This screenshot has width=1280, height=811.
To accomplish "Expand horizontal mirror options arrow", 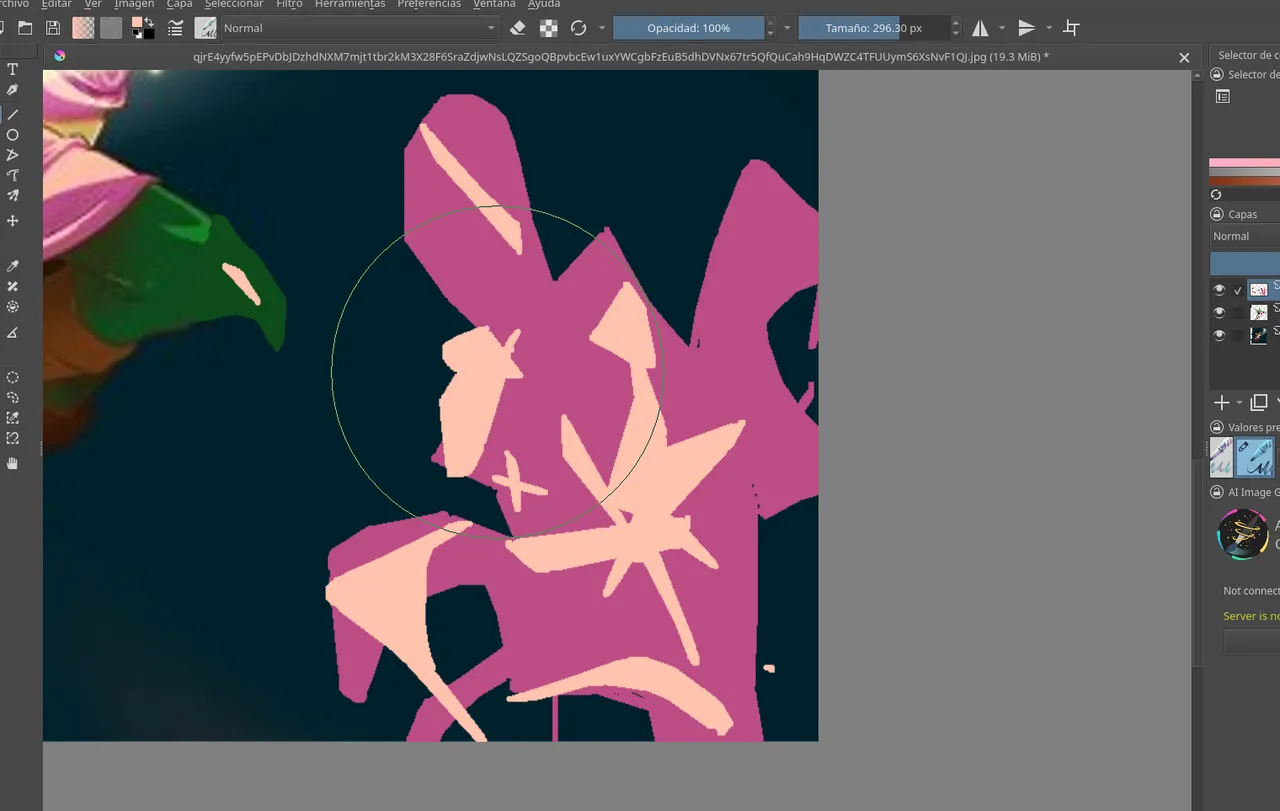I will pyautogui.click(x=1002, y=28).
